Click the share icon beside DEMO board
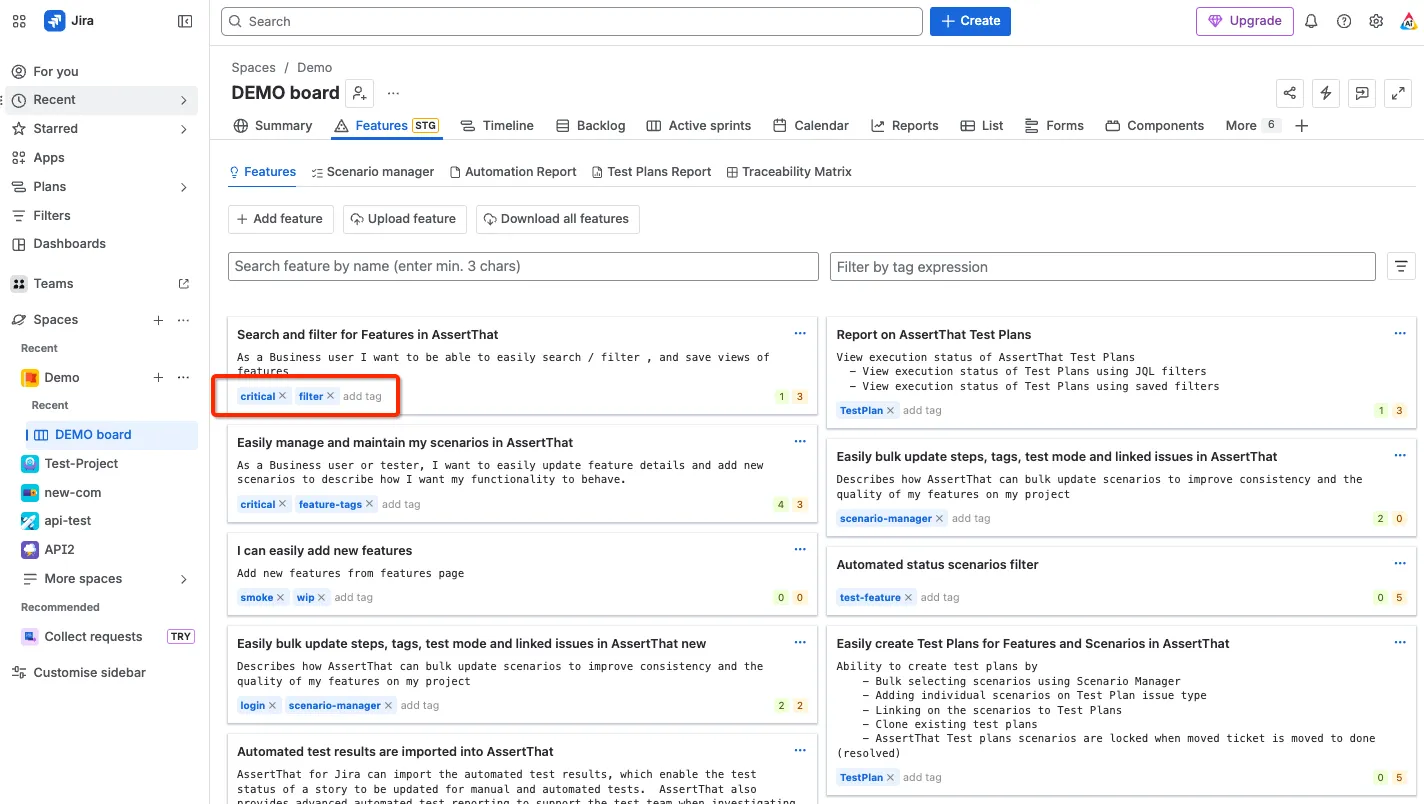 point(1290,93)
